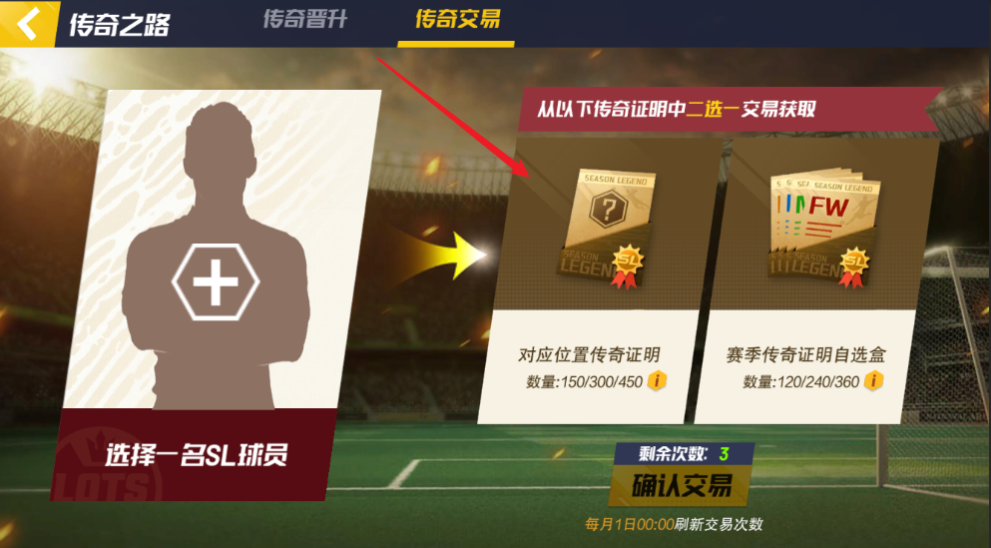Screen dimensions: 991x548
Task: Tap the hexagon plus icon on silhouette
Action: click(216, 281)
